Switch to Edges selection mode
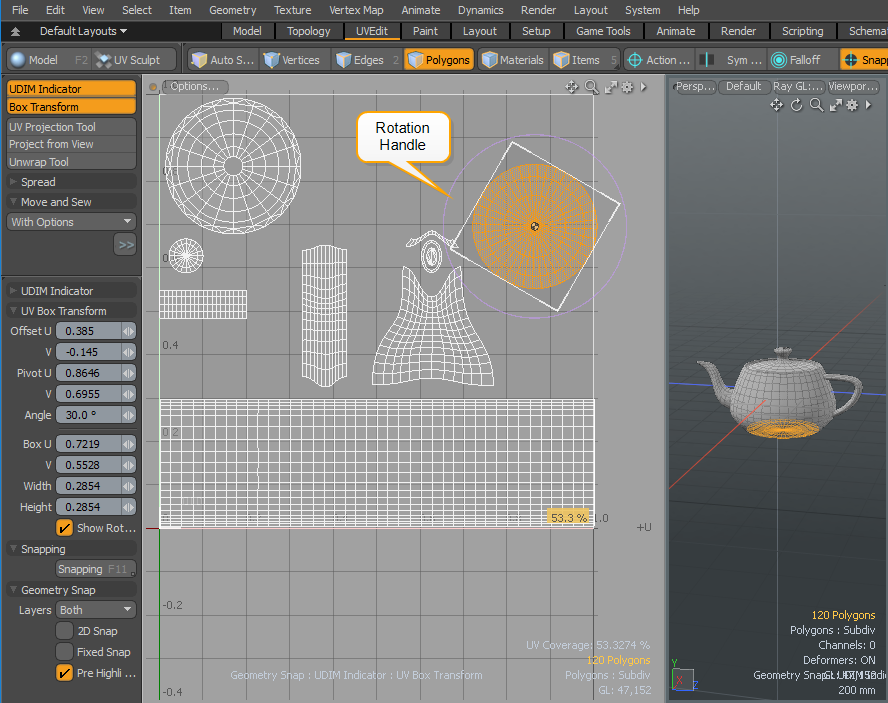The width and height of the screenshot is (888, 703). tap(359, 60)
